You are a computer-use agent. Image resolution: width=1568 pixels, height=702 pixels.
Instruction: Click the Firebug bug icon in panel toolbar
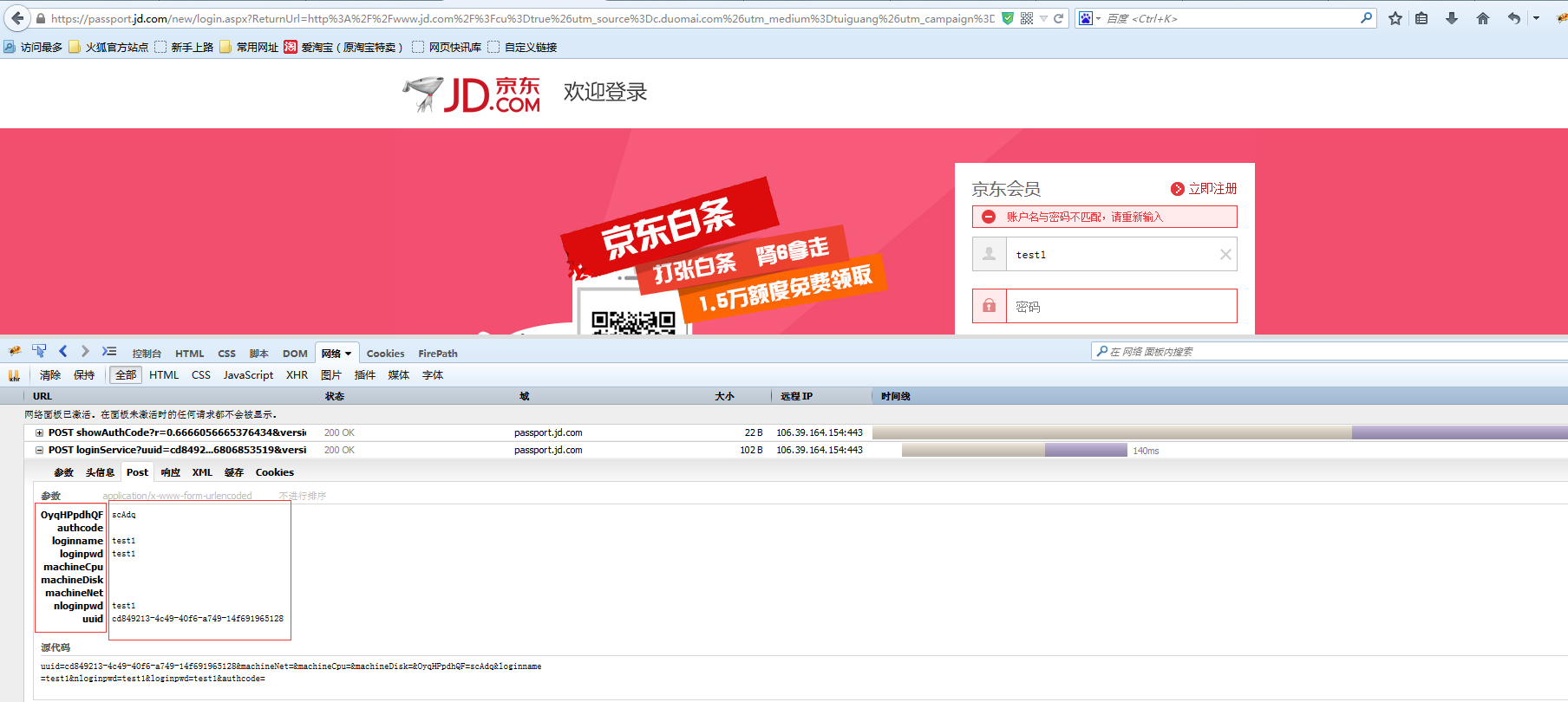(15, 351)
